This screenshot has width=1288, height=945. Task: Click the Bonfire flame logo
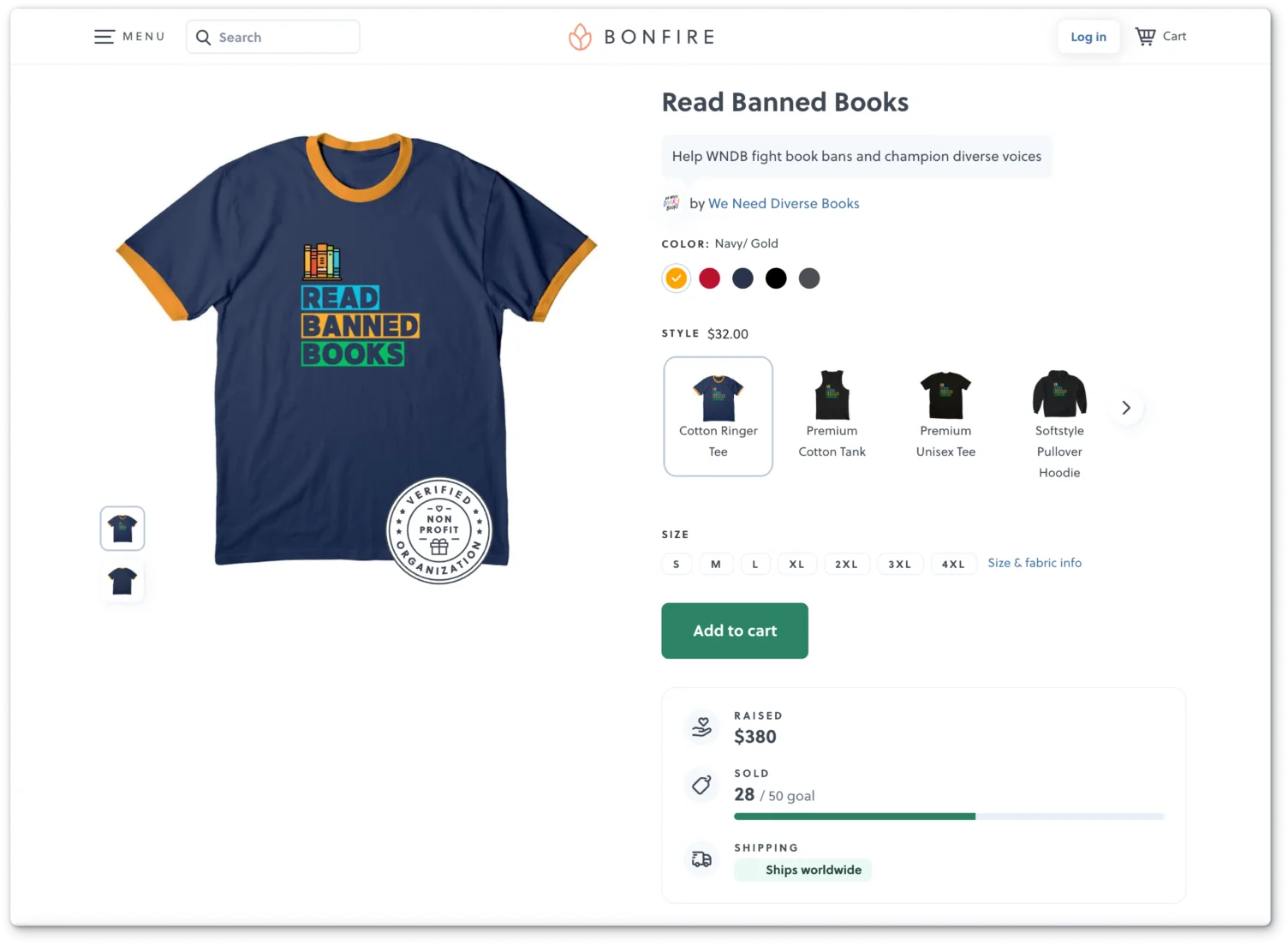coord(580,37)
